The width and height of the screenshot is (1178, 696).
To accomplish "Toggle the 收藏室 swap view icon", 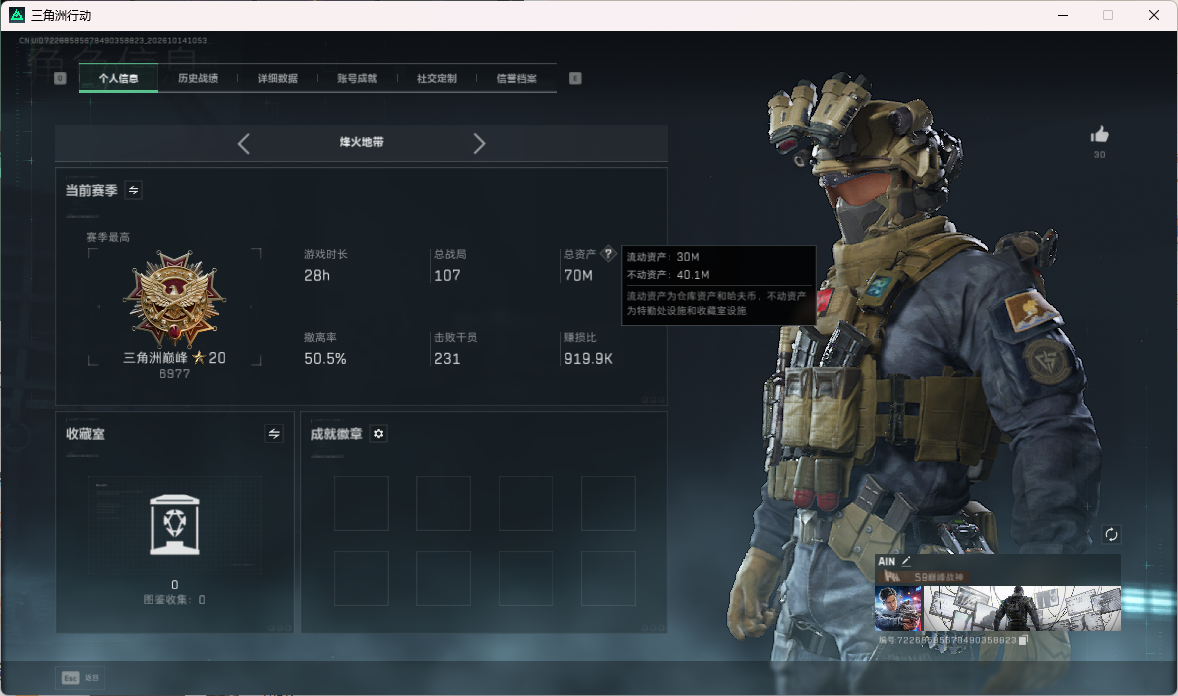I will tap(274, 434).
